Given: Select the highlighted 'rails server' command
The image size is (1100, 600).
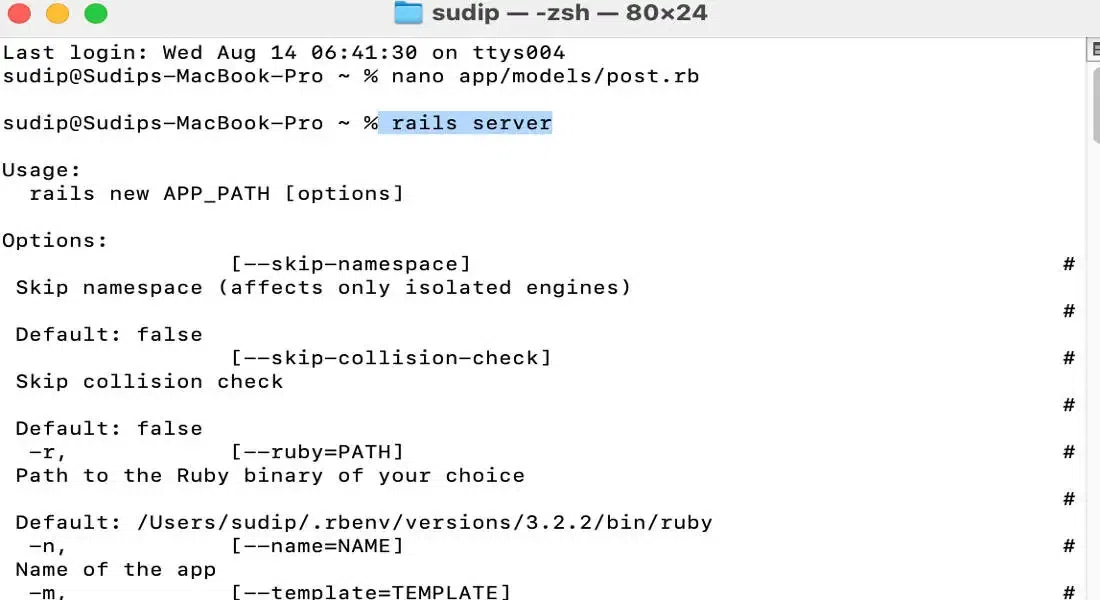Looking at the screenshot, I should (x=465, y=123).
